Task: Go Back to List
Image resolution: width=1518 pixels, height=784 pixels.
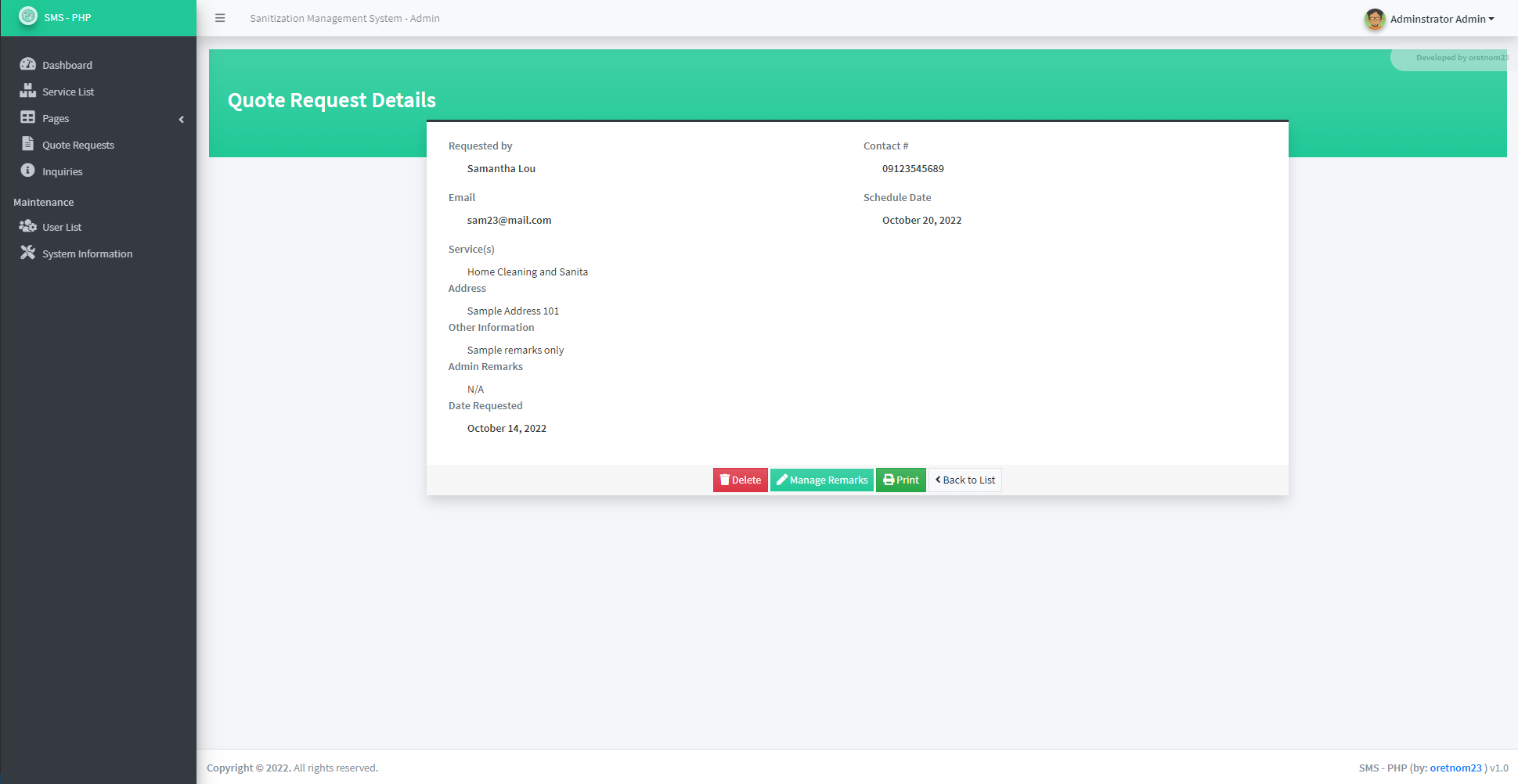Action: [x=965, y=480]
